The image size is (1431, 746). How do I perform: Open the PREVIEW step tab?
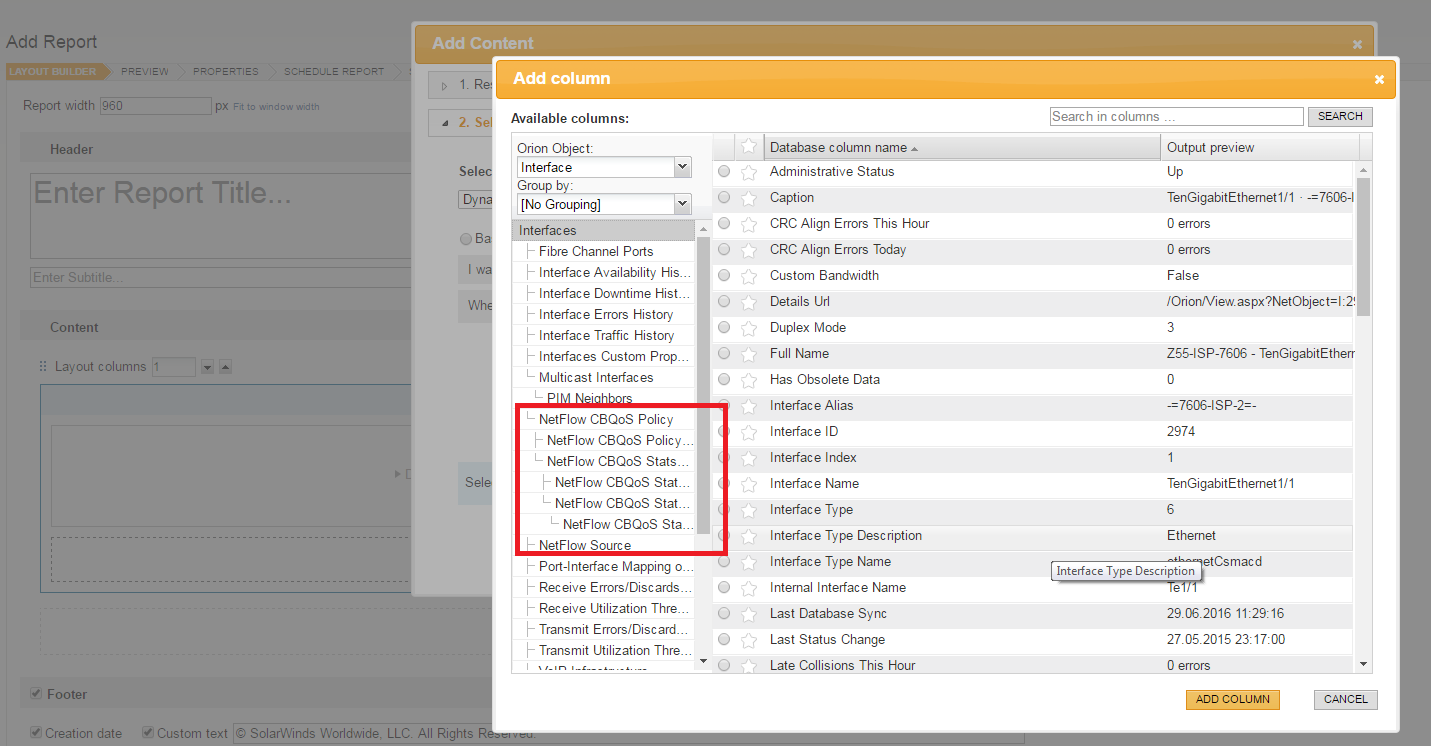tap(145, 72)
